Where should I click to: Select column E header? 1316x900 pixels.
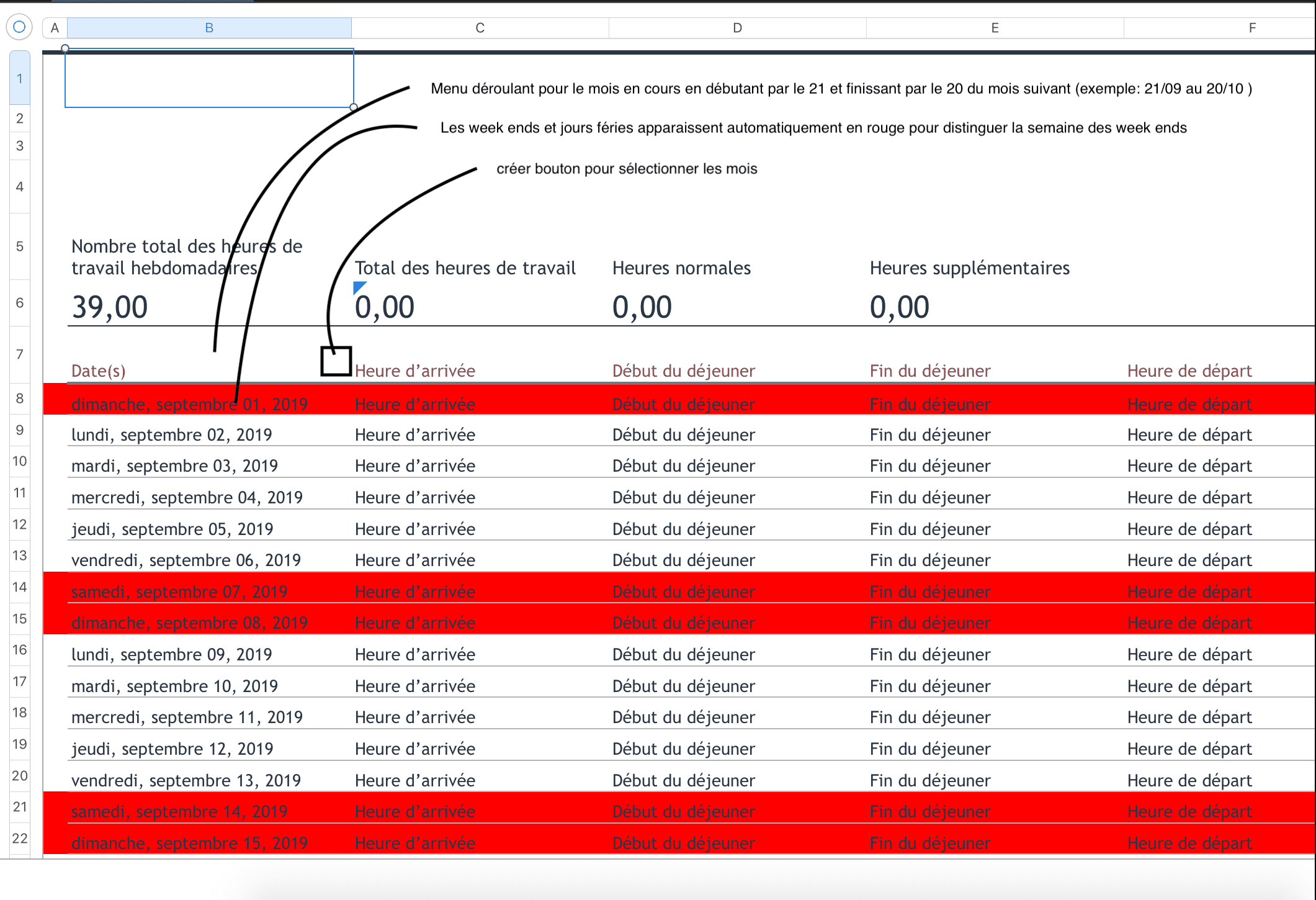(x=995, y=28)
